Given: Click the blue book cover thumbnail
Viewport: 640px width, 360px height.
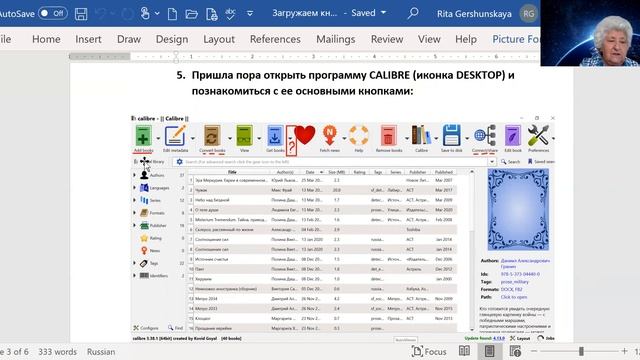Looking at the screenshot, I should (x=518, y=210).
